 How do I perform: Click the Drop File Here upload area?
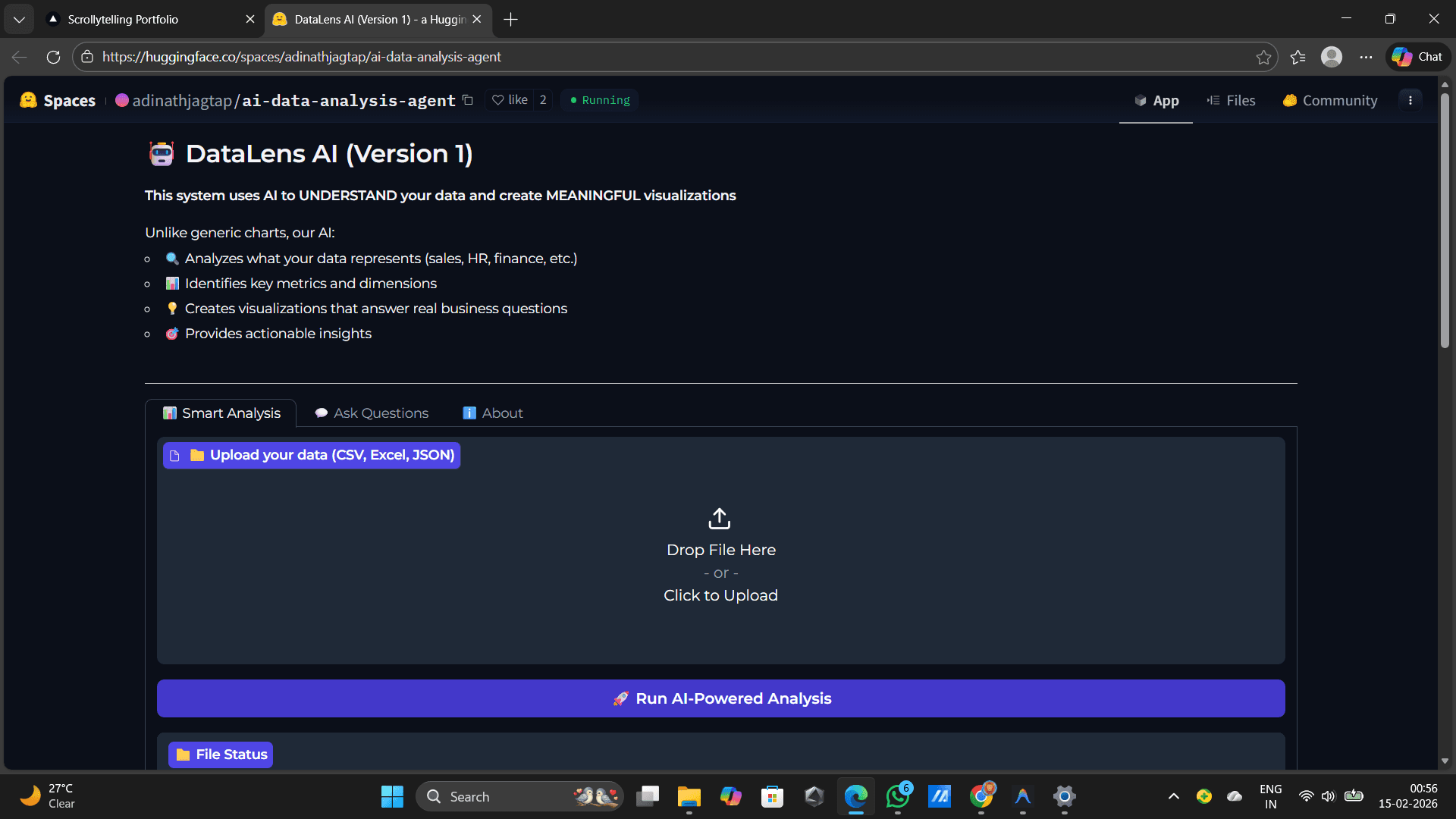(721, 550)
